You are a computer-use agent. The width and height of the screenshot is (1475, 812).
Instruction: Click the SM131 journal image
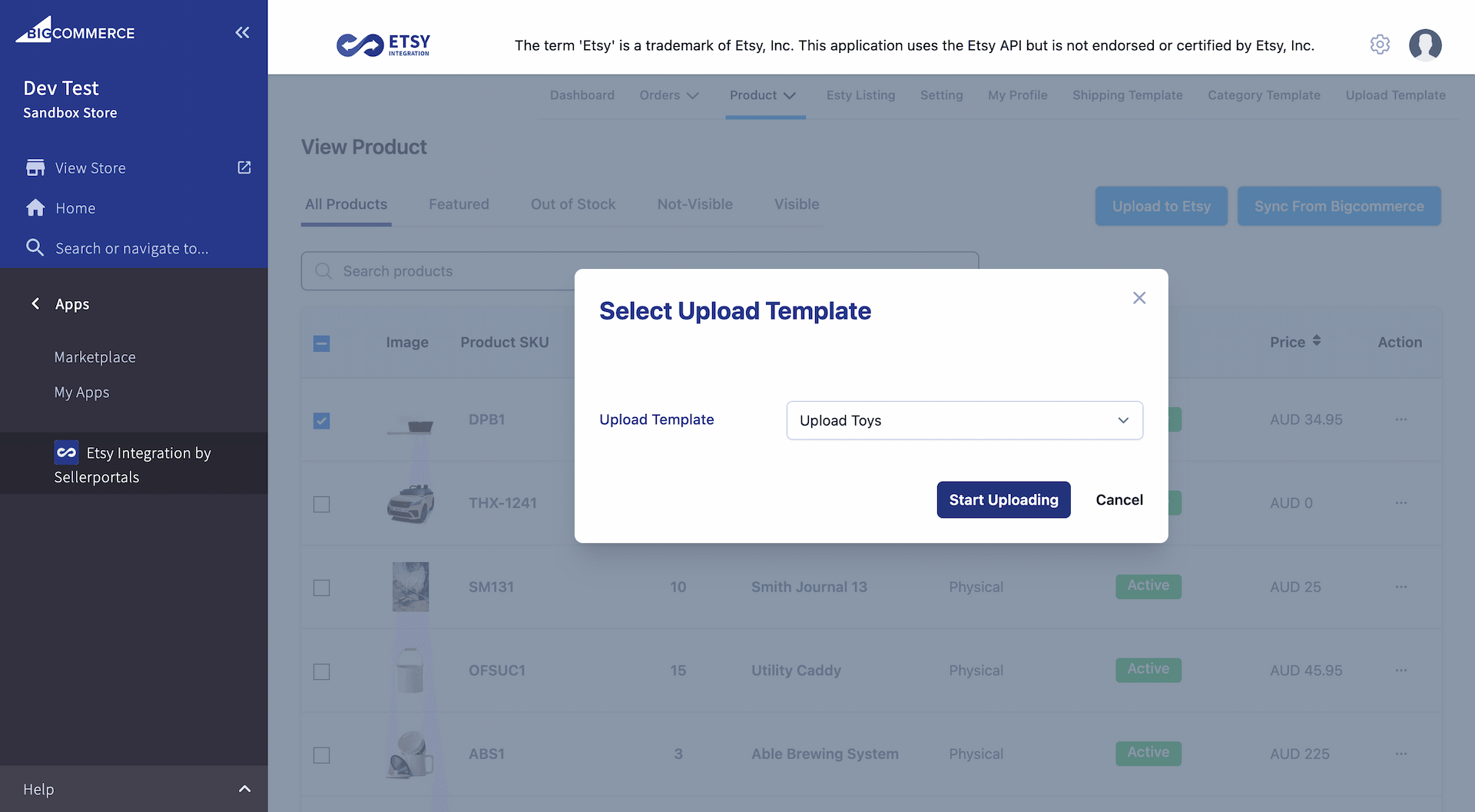[x=410, y=587]
